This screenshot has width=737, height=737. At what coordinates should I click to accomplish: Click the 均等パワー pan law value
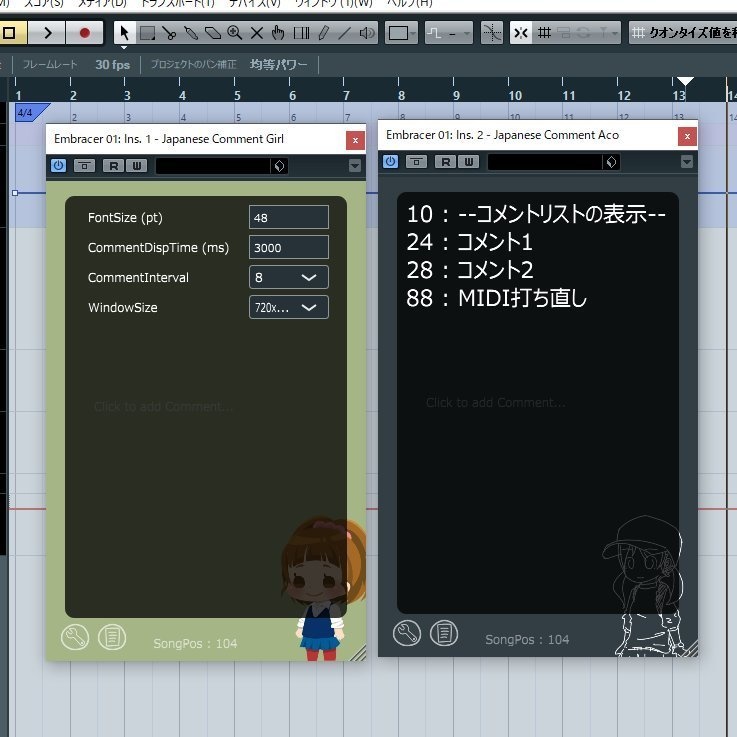(x=278, y=64)
